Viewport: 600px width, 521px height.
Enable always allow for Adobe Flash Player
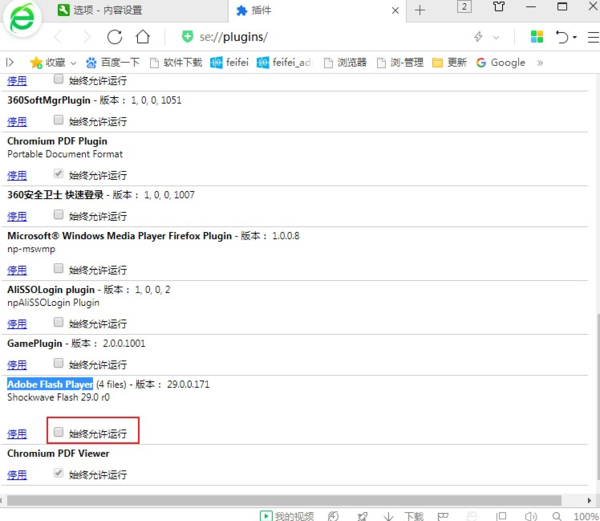pyautogui.click(x=59, y=433)
